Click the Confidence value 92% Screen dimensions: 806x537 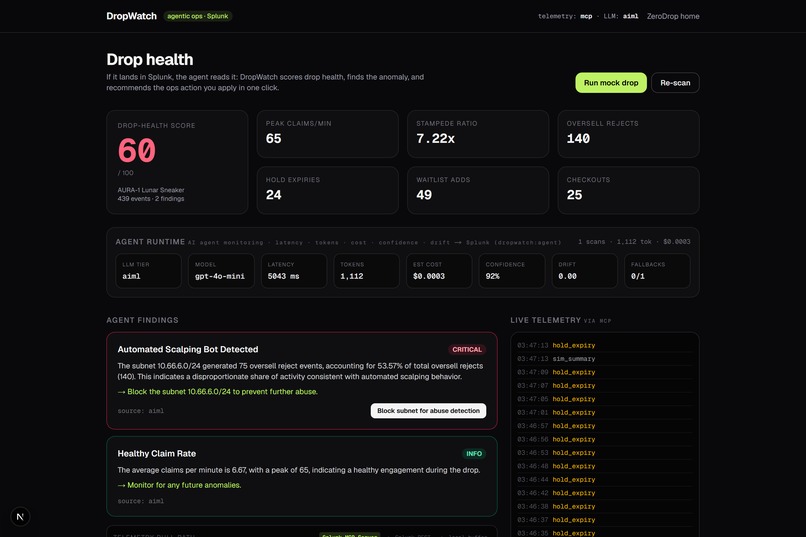[x=492, y=276]
